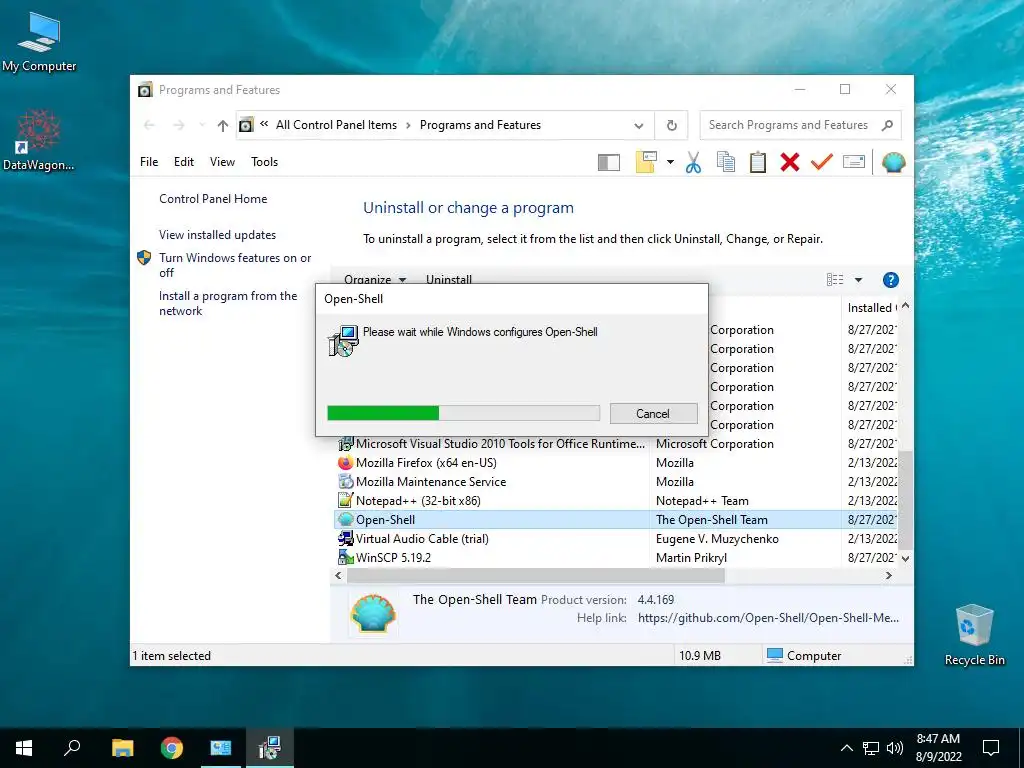The image size is (1024, 768).
Task: Toggle the navigation pane toolbar icon
Action: click(x=609, y=162)
